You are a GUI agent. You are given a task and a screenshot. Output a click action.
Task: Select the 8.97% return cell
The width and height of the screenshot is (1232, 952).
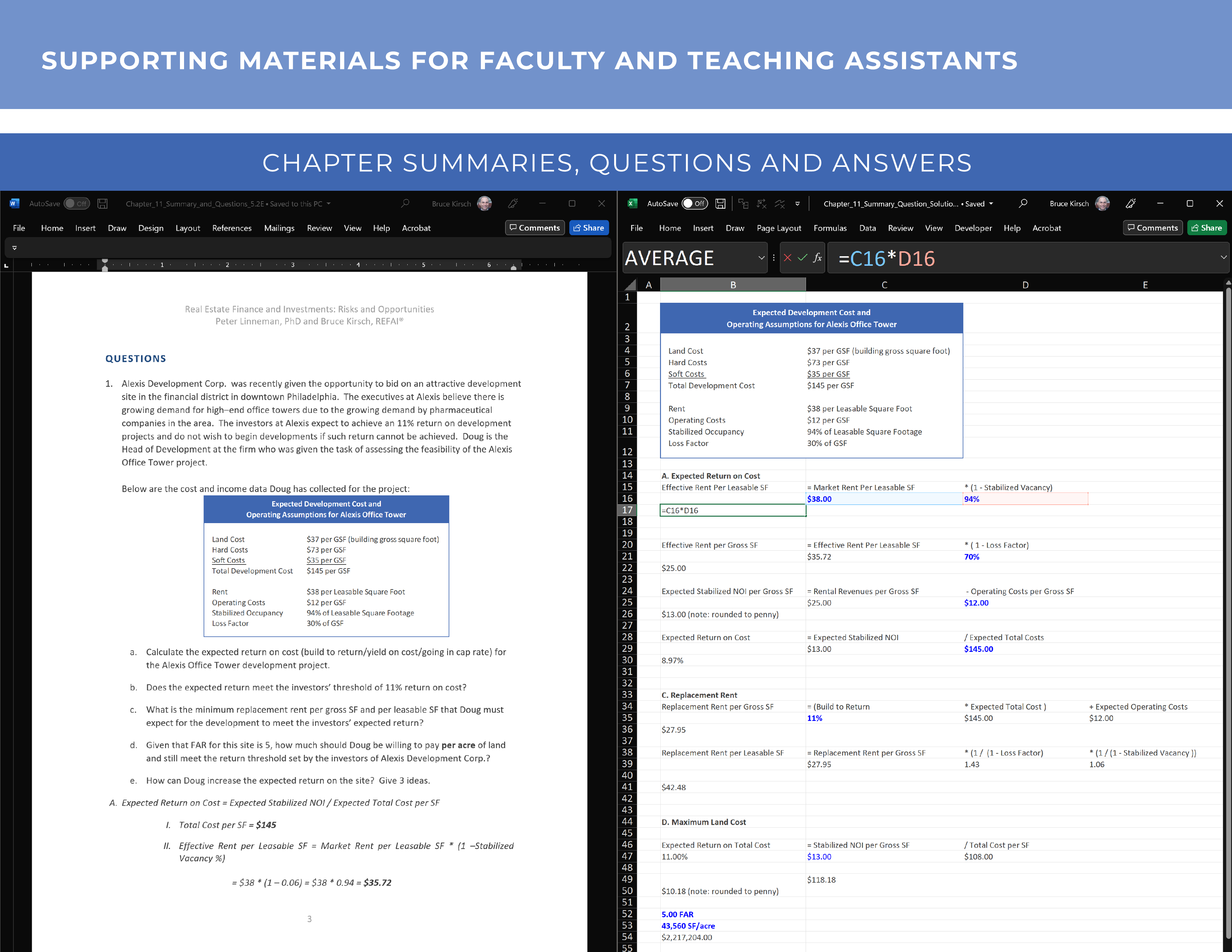tap(733, 660)
